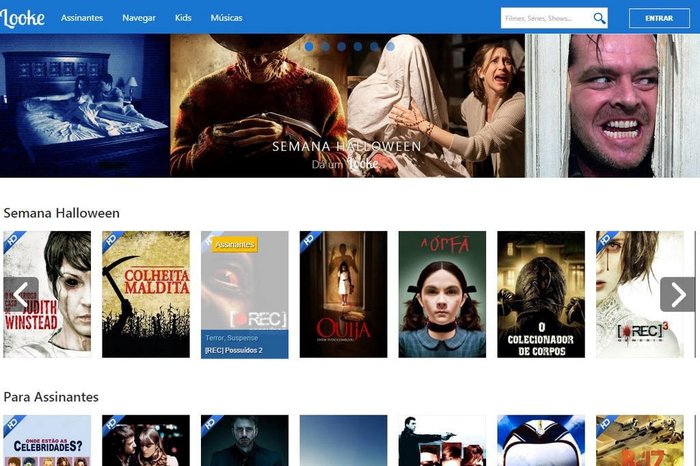Open the A Órfã movie poster
Screen dimensions: 700x466
coord(442,294)
